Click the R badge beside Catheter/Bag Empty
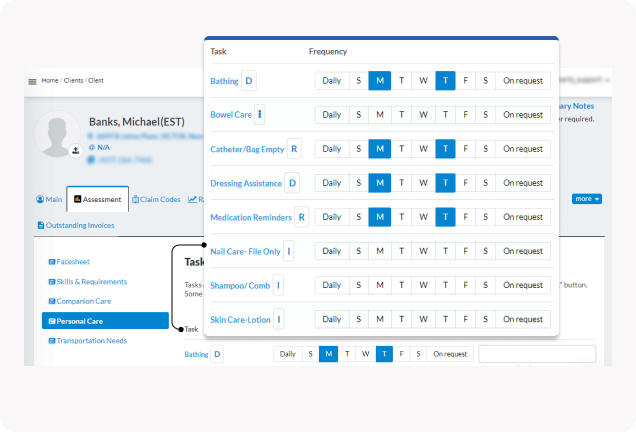The width and height of the screenshot is (636, 432). pyautogui.click(x=294, y=149)
